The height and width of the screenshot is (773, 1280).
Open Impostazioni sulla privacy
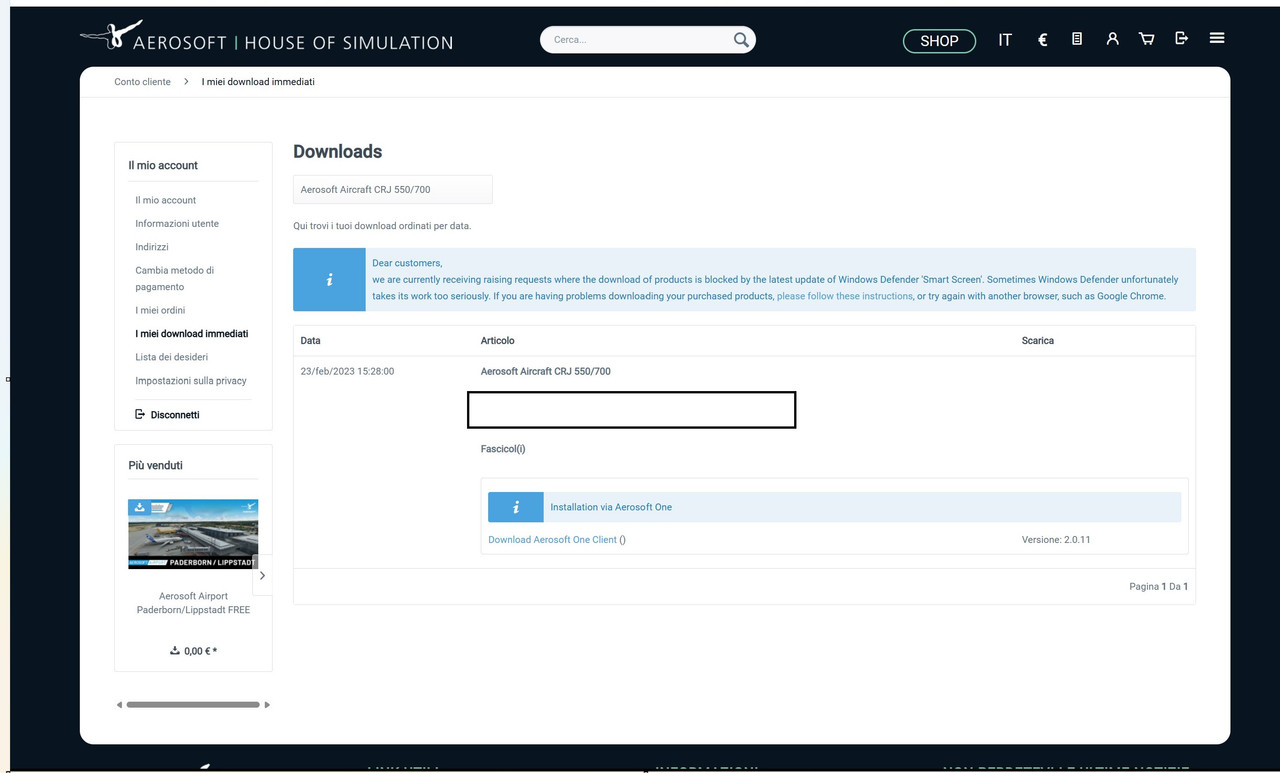click(x=191, y=381)
